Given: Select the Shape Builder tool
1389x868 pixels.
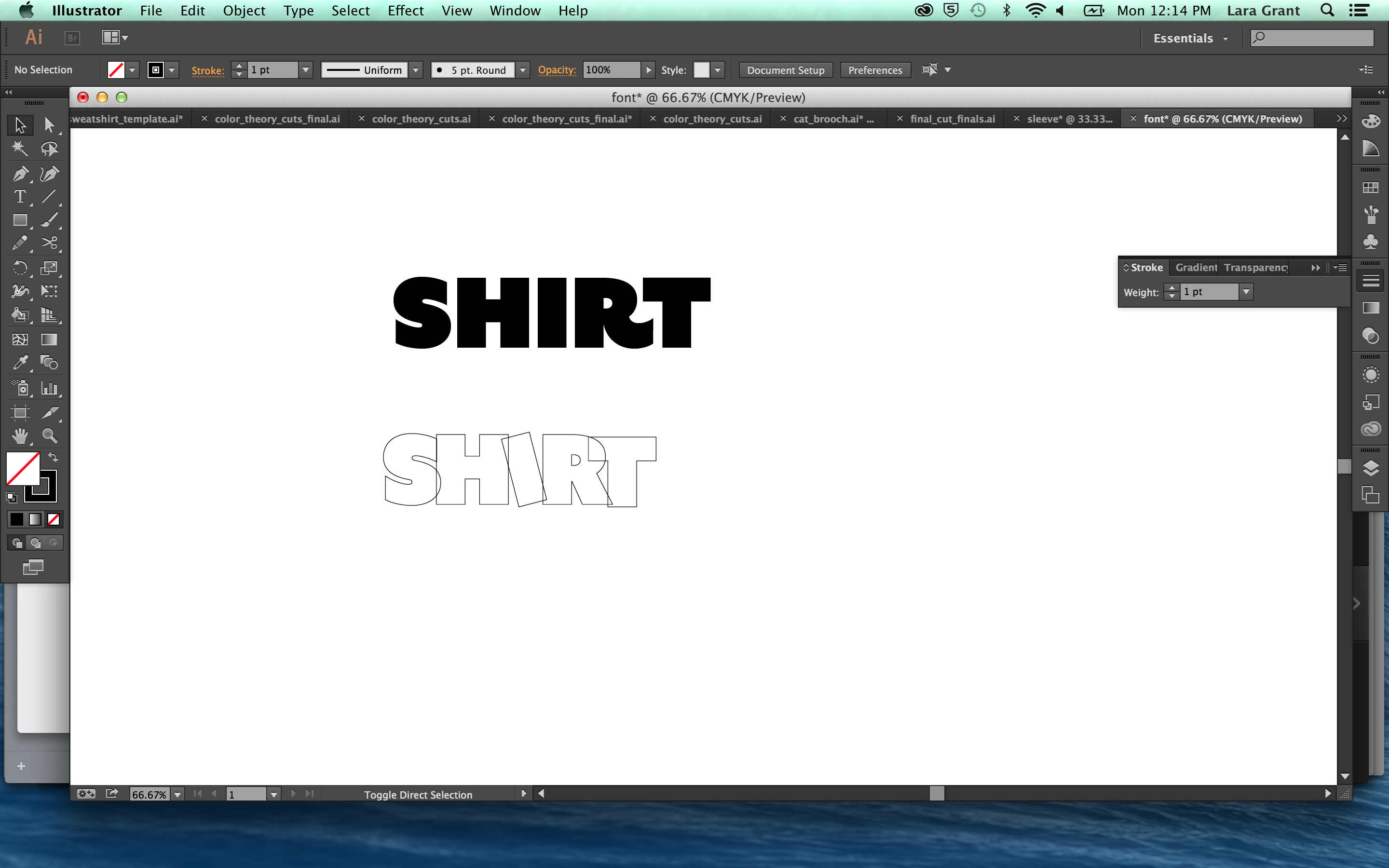Looking at the screenshot, I should (20, 314).
